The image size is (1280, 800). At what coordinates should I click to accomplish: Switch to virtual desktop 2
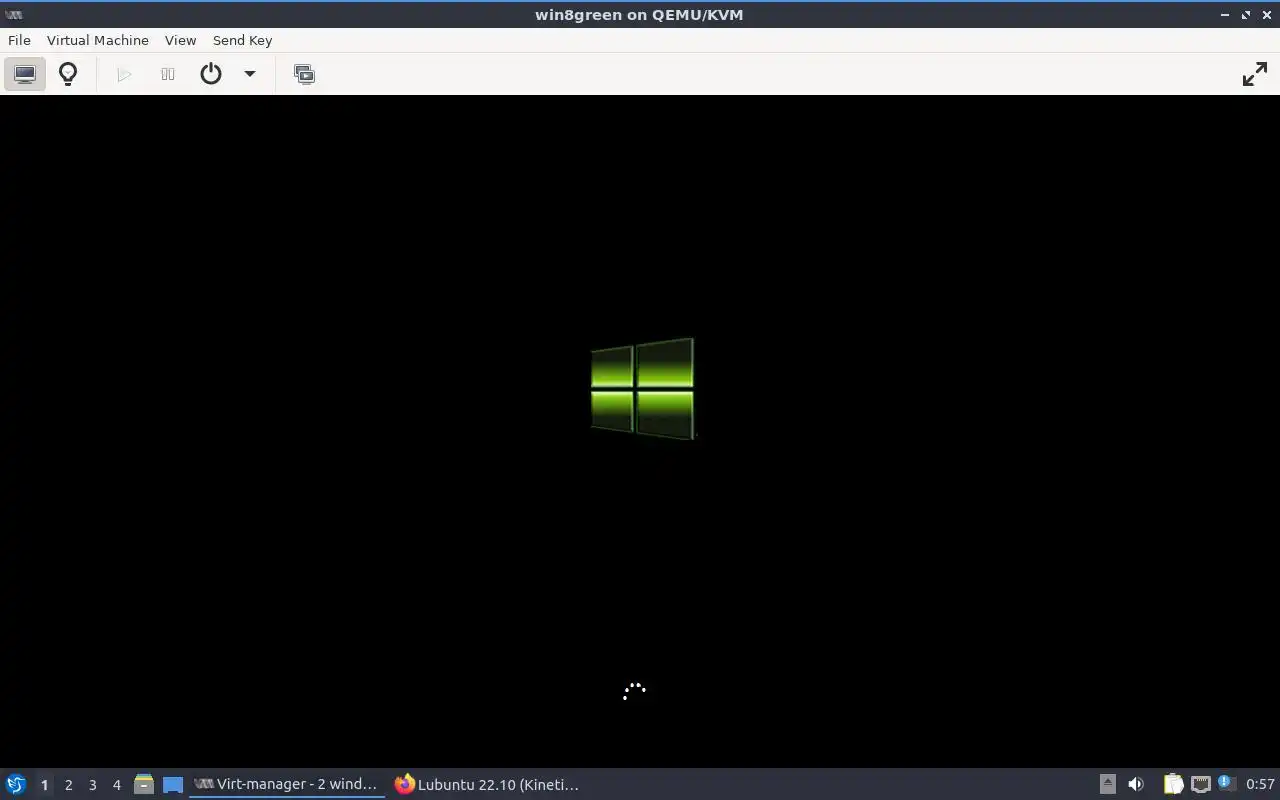click(x=68, y=784)
